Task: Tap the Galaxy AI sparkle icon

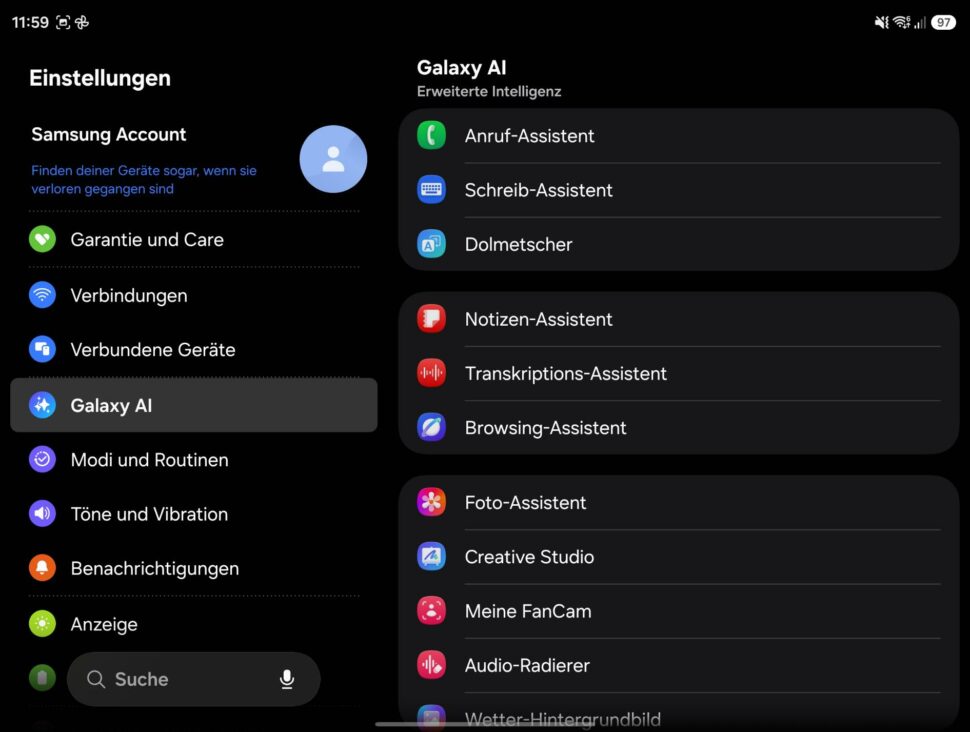Action: tap(43, 405)
